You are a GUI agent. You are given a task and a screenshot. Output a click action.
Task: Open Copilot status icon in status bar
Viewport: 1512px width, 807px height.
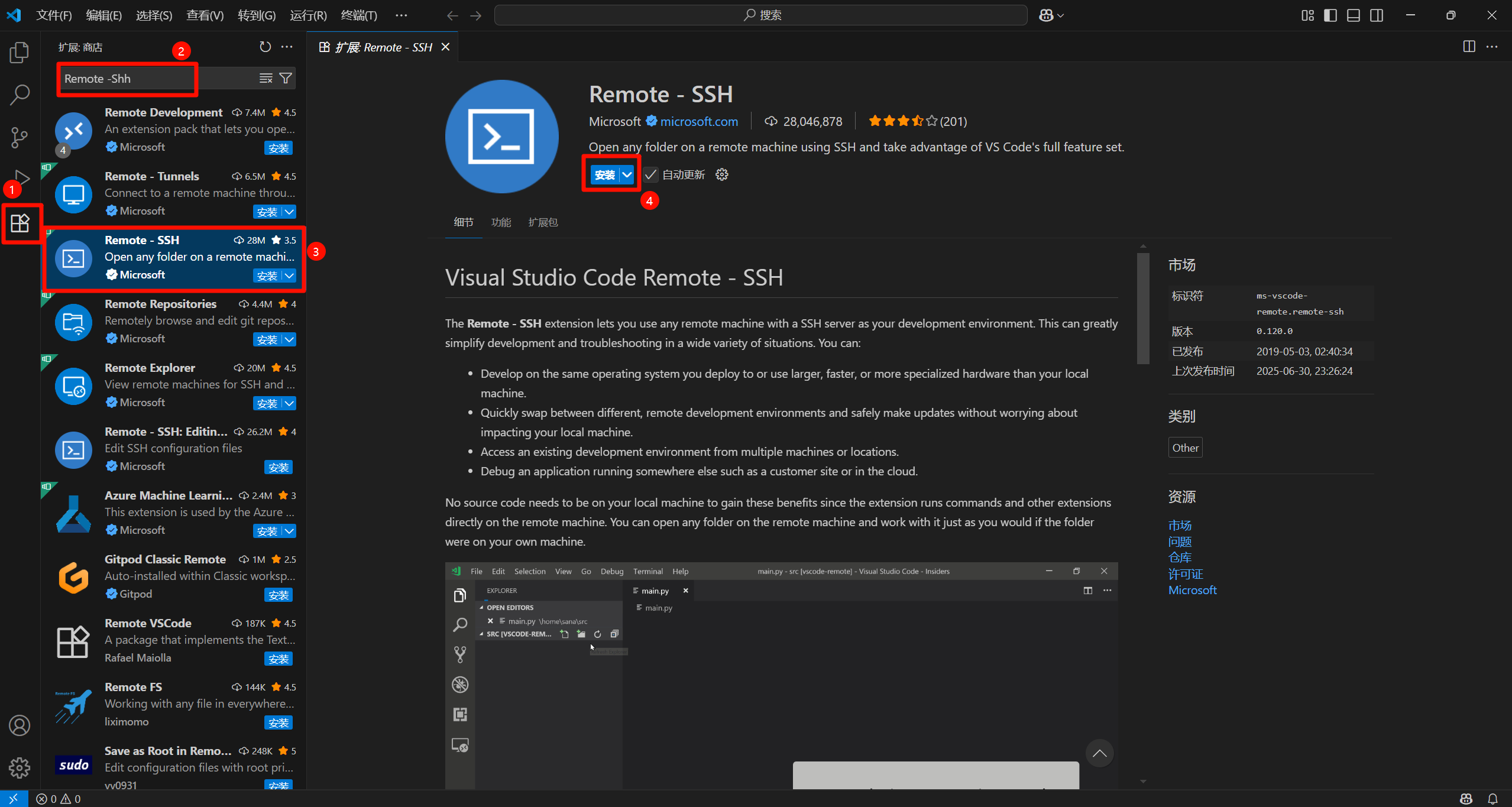(x=1466, y=799)
